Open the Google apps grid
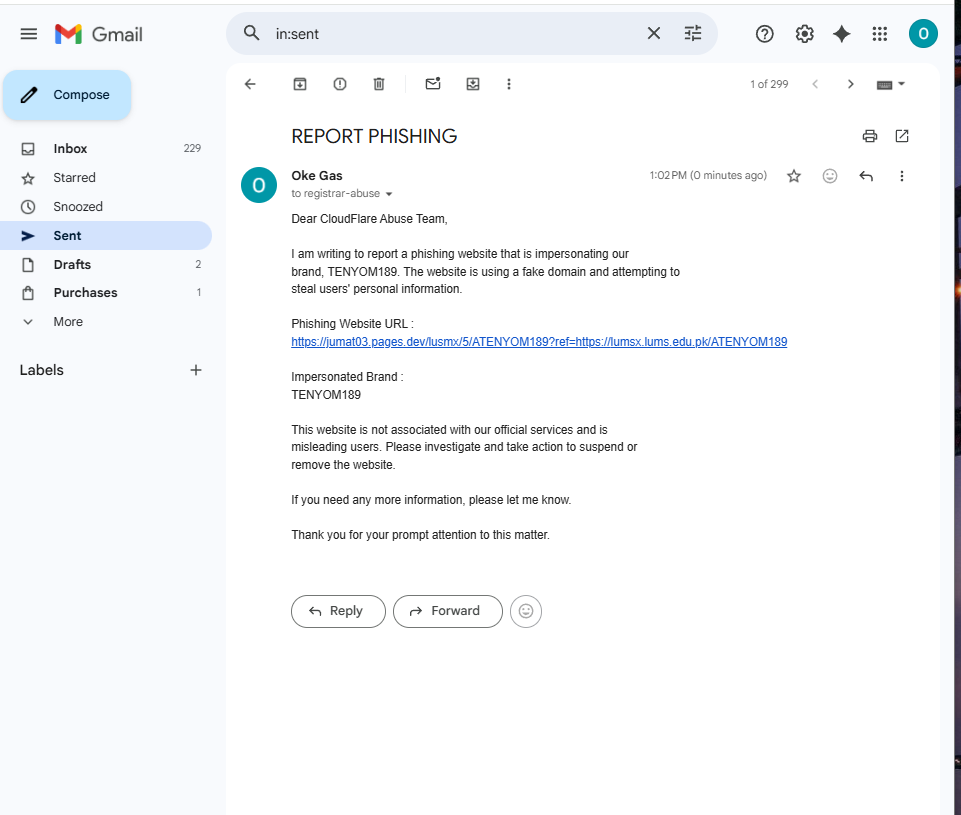 tap(879, 34)
